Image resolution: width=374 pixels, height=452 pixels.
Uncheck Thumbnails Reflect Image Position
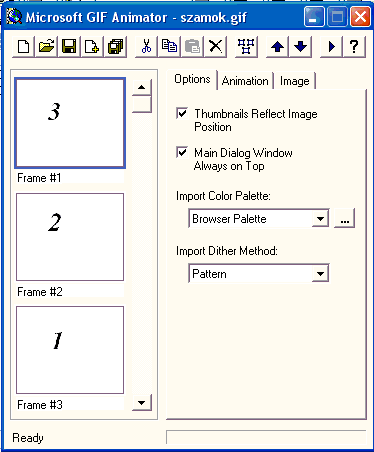pos(182,113)
